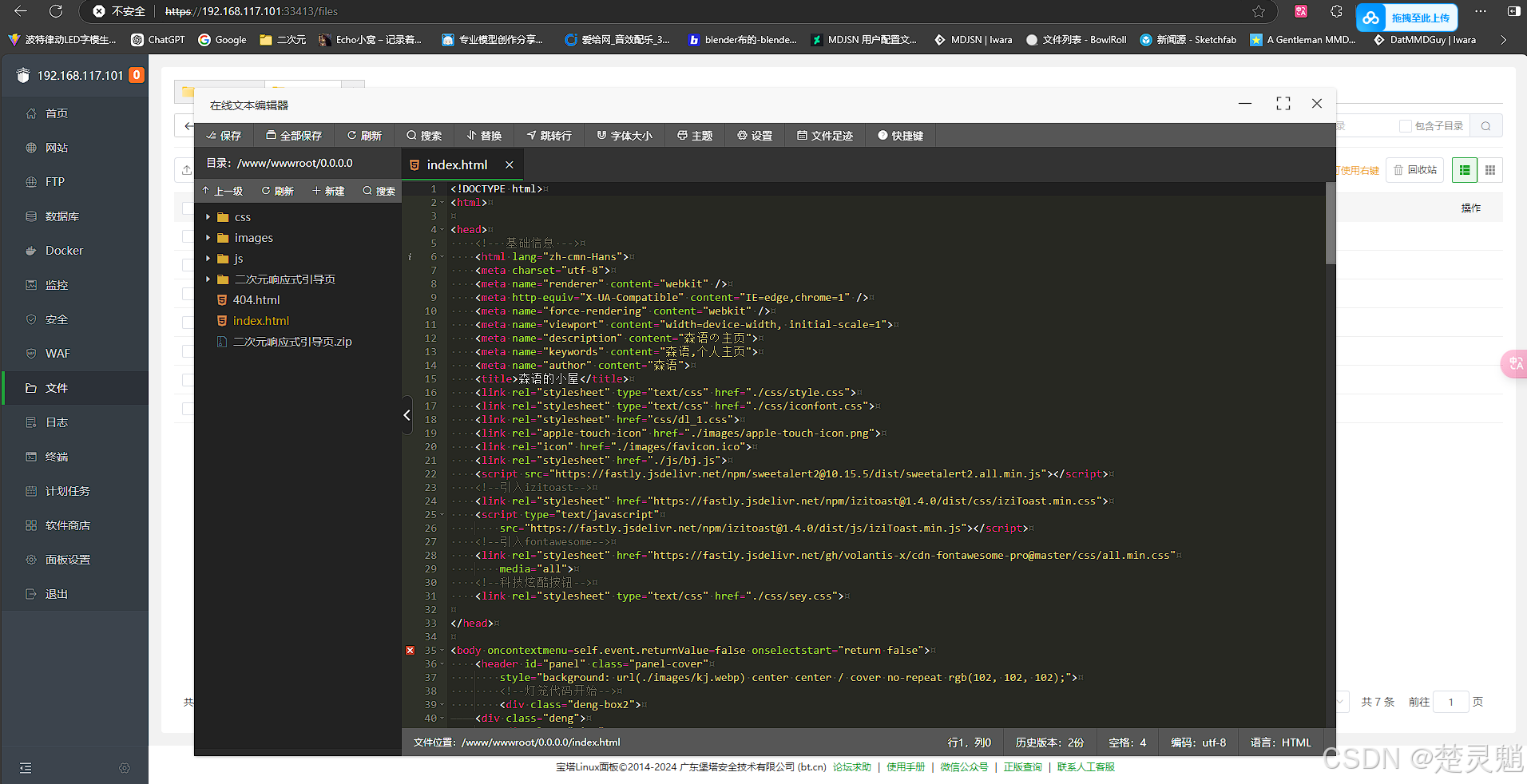Change 语言: HTML language mode

[x=1280, y=742]
